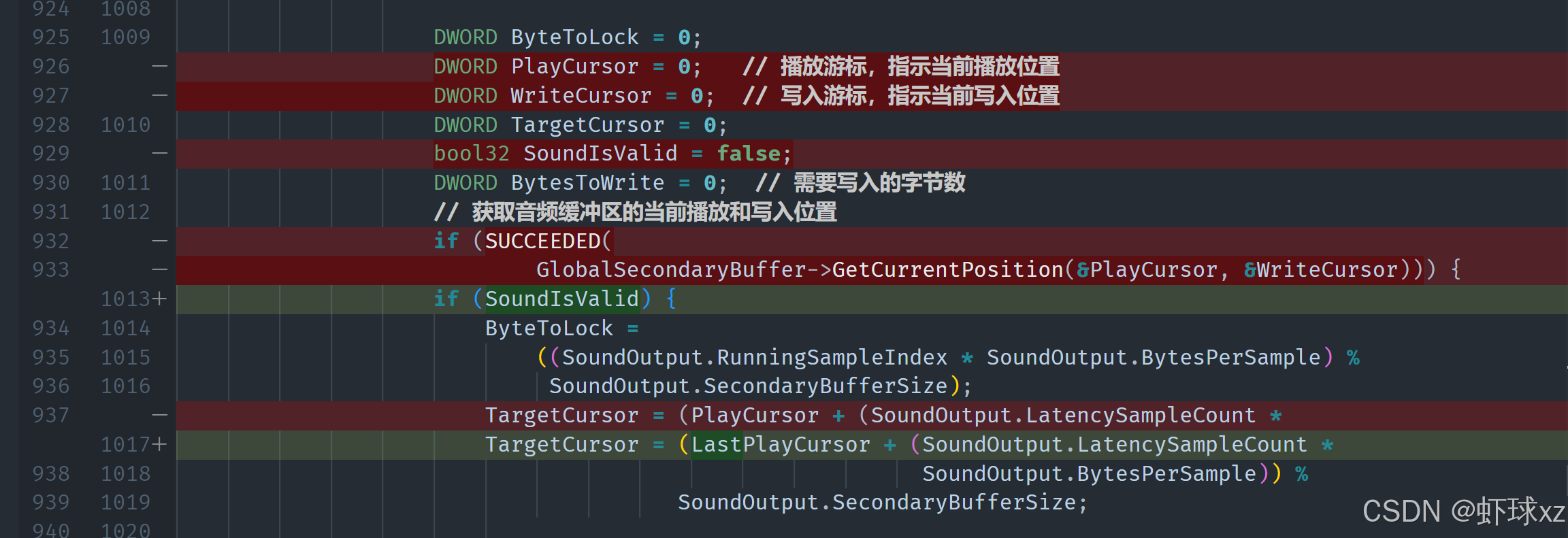Select new line number 1010
Screen dimensions: 1568x538
pyautogui.click(x=125, y=125)
